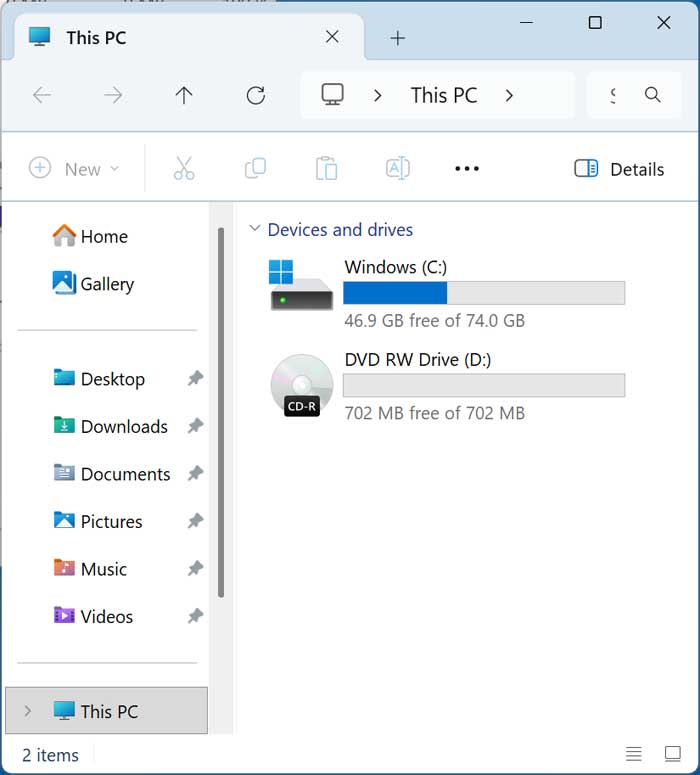Screen dimensions: 700x775
Task: Click the Devices and drives header
Action: tap(340, 230)
